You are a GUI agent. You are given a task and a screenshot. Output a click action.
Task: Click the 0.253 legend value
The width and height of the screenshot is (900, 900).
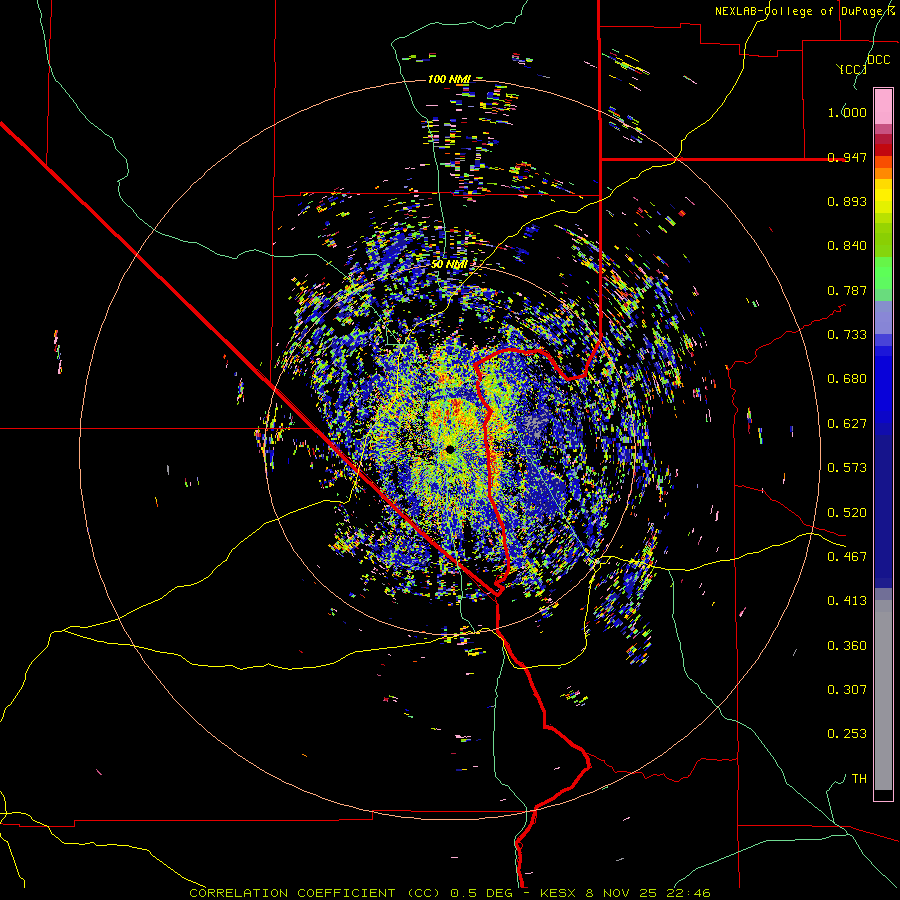click(x=847, y=734)
